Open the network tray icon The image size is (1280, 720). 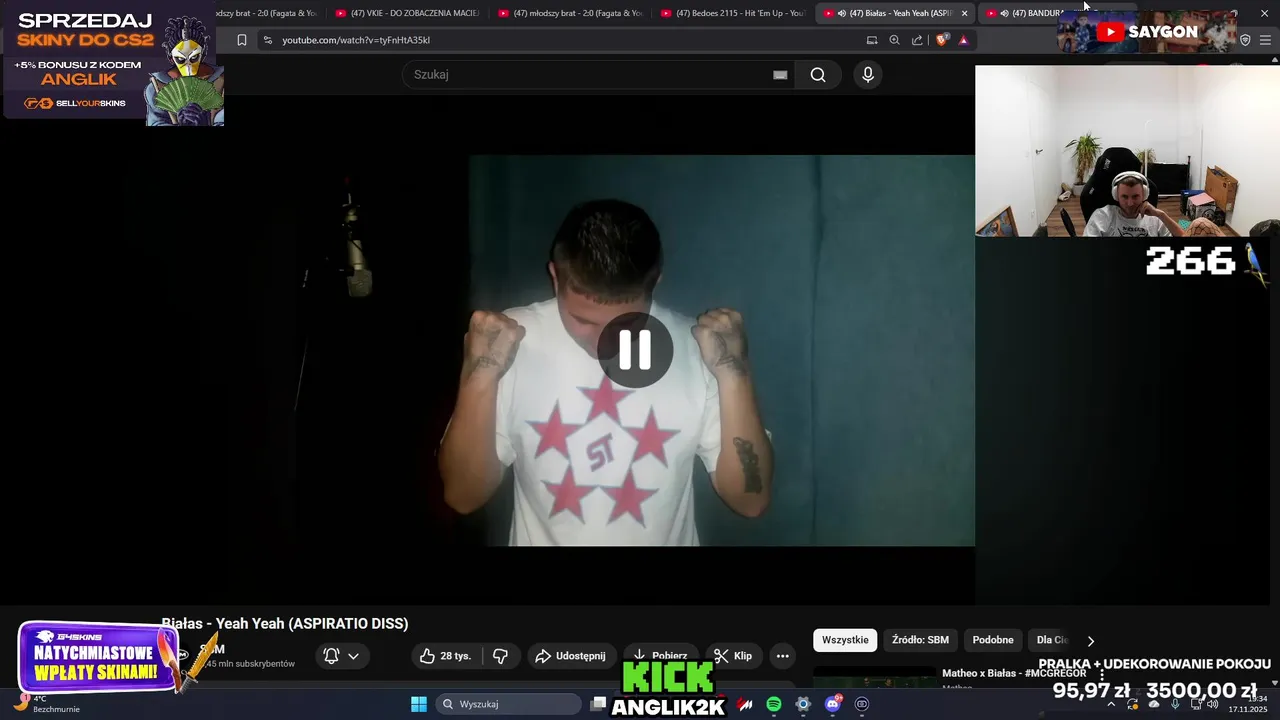1196,704
